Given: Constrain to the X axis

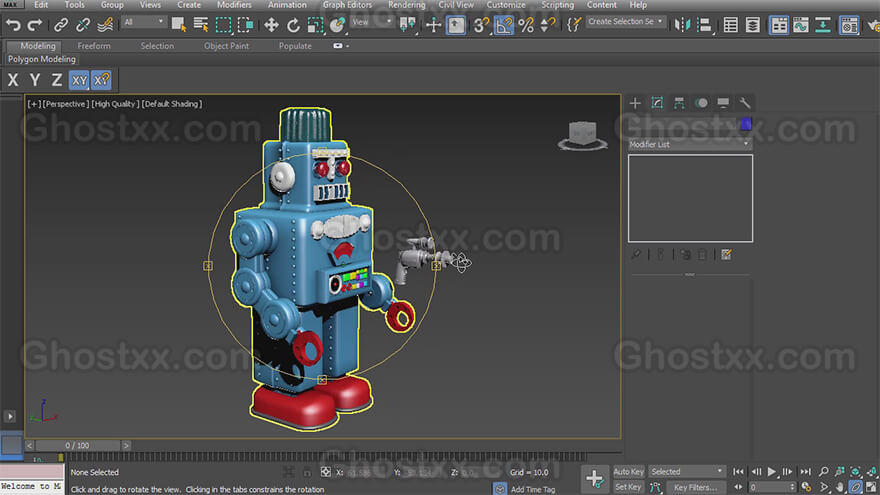Looking at the screenshot, I should coord(13,80).
